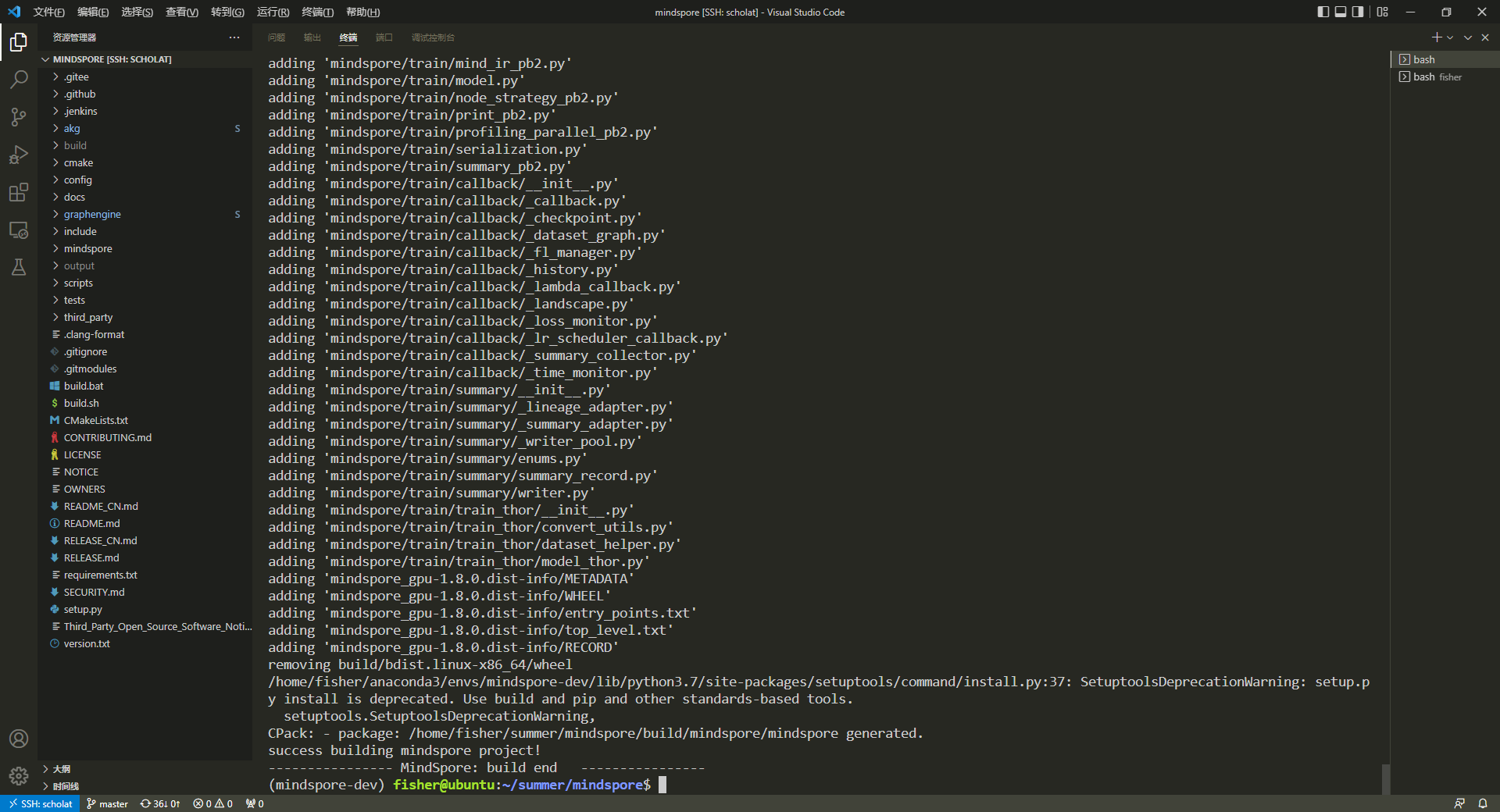Open the Selection menu
Screen dimensions: 1500x812
pos(137,12)
